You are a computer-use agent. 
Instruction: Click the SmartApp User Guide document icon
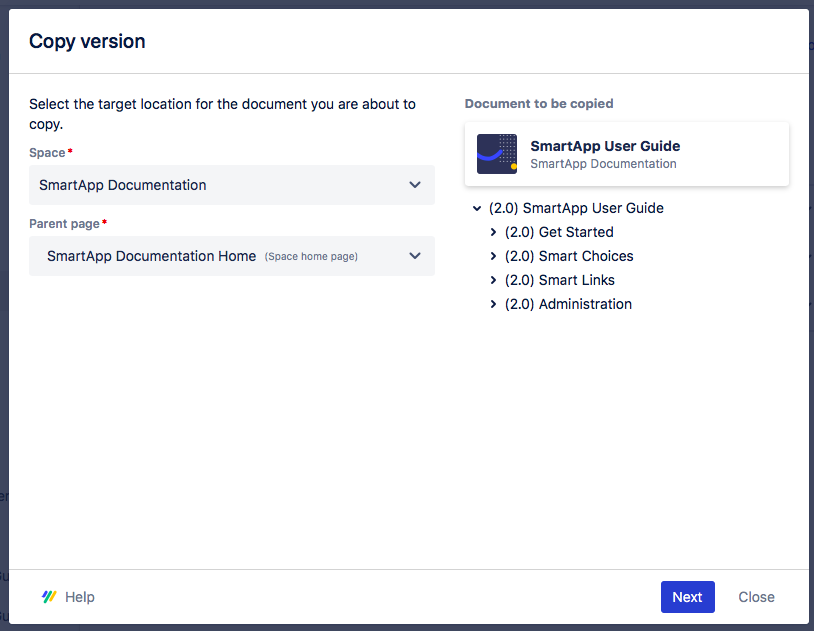497,154
